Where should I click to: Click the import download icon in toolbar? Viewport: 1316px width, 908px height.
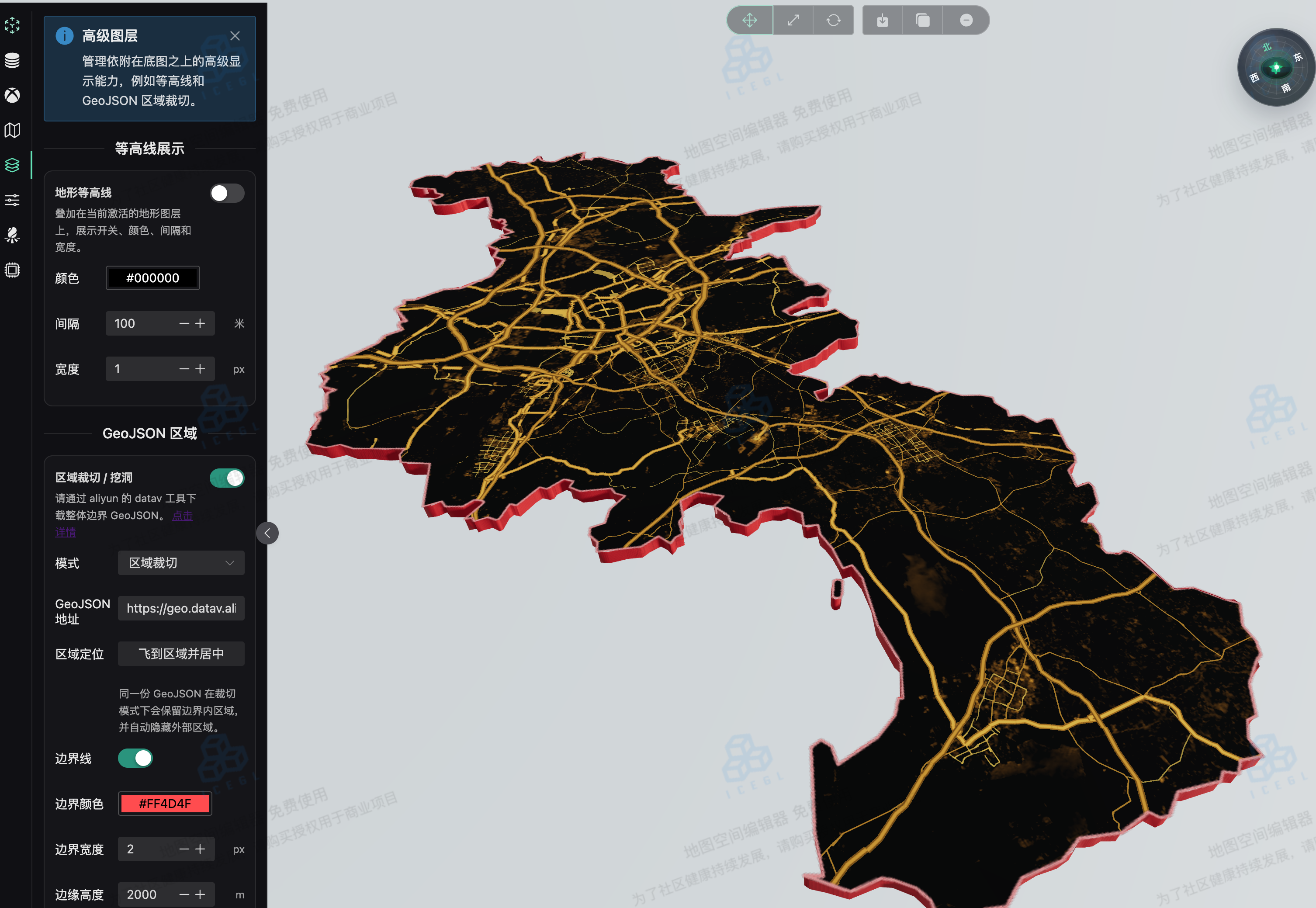(882, 21)
